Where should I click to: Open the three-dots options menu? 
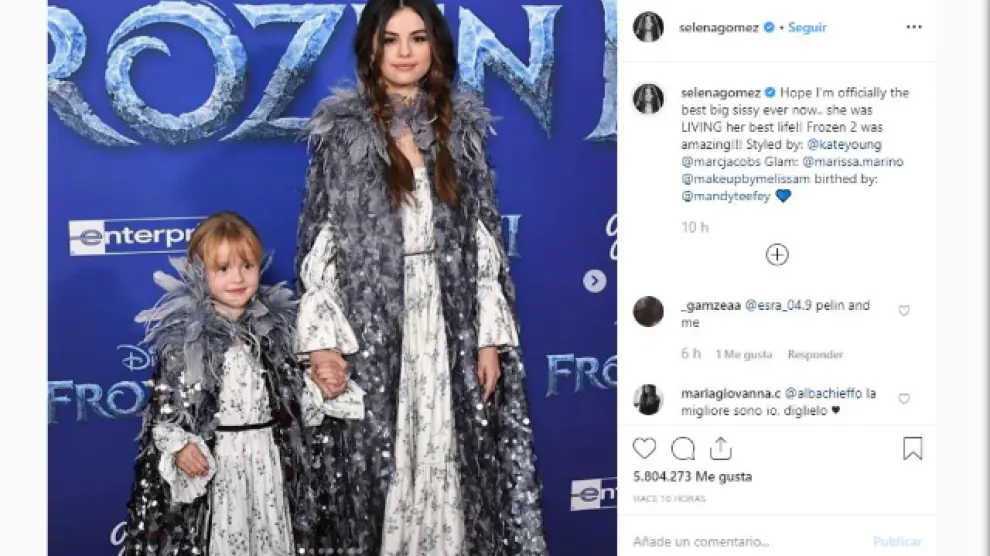(x=914, y=27)
